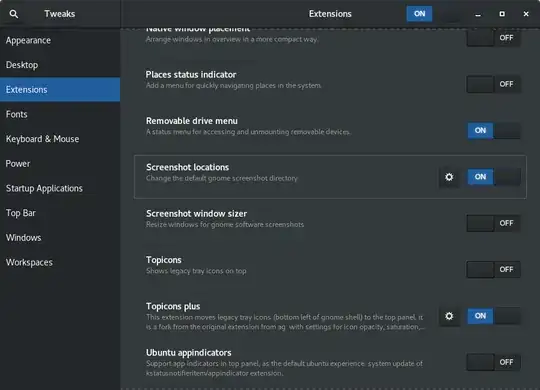The width and height of the screenshot is (540, 390).
Task: Disable Removable drive menu extension
Action: pyautogui.click(x=494, y=131)
